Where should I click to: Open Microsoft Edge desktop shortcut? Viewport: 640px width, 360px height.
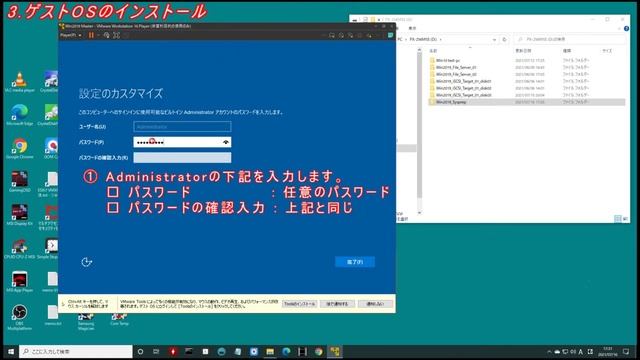coord(20,115)
